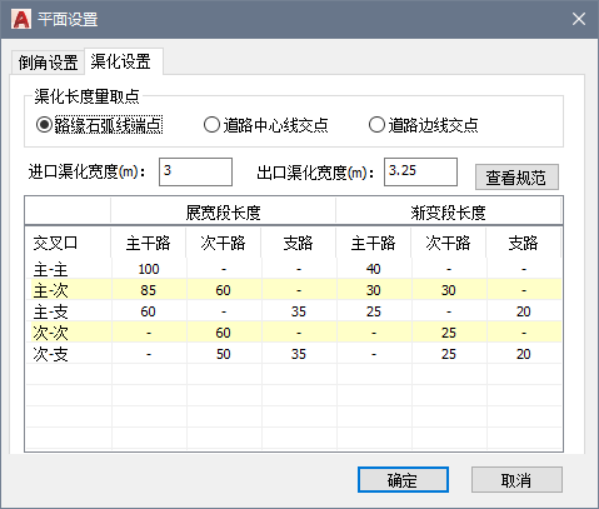The width and height of the screenshot is (599, 509).
Task: Select the 主-主 row label
Action: point(51,269)
